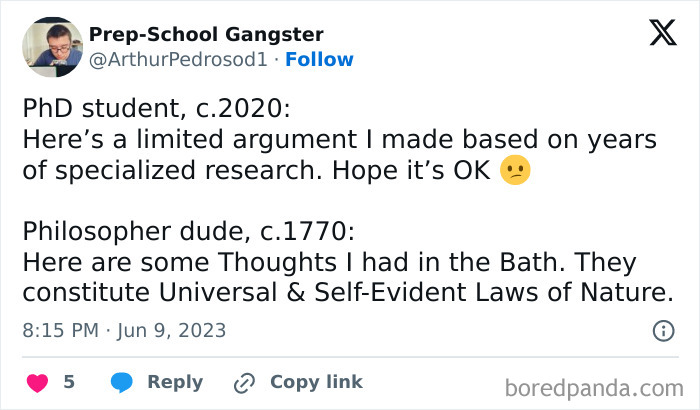Click the "limited argument I made" line

[x=339, y=139]
